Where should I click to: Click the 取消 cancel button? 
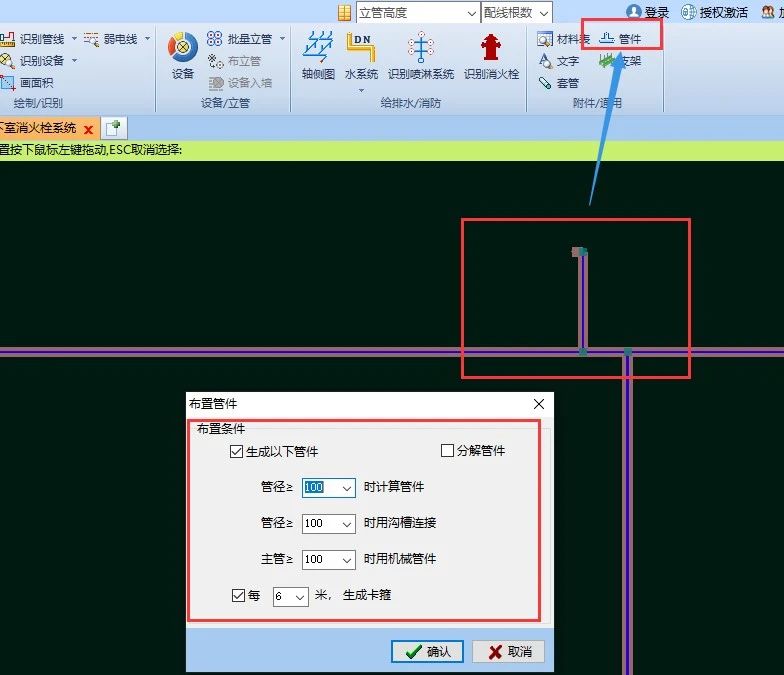click(508, 651)
